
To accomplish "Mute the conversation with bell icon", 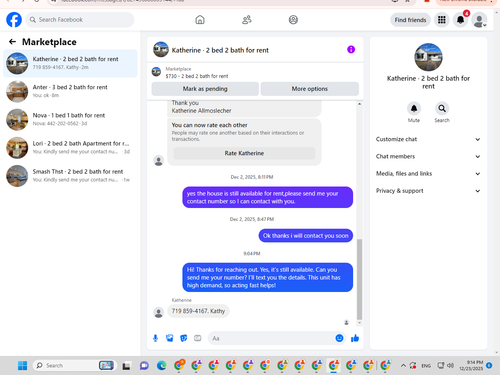I will tap(414, 108).
